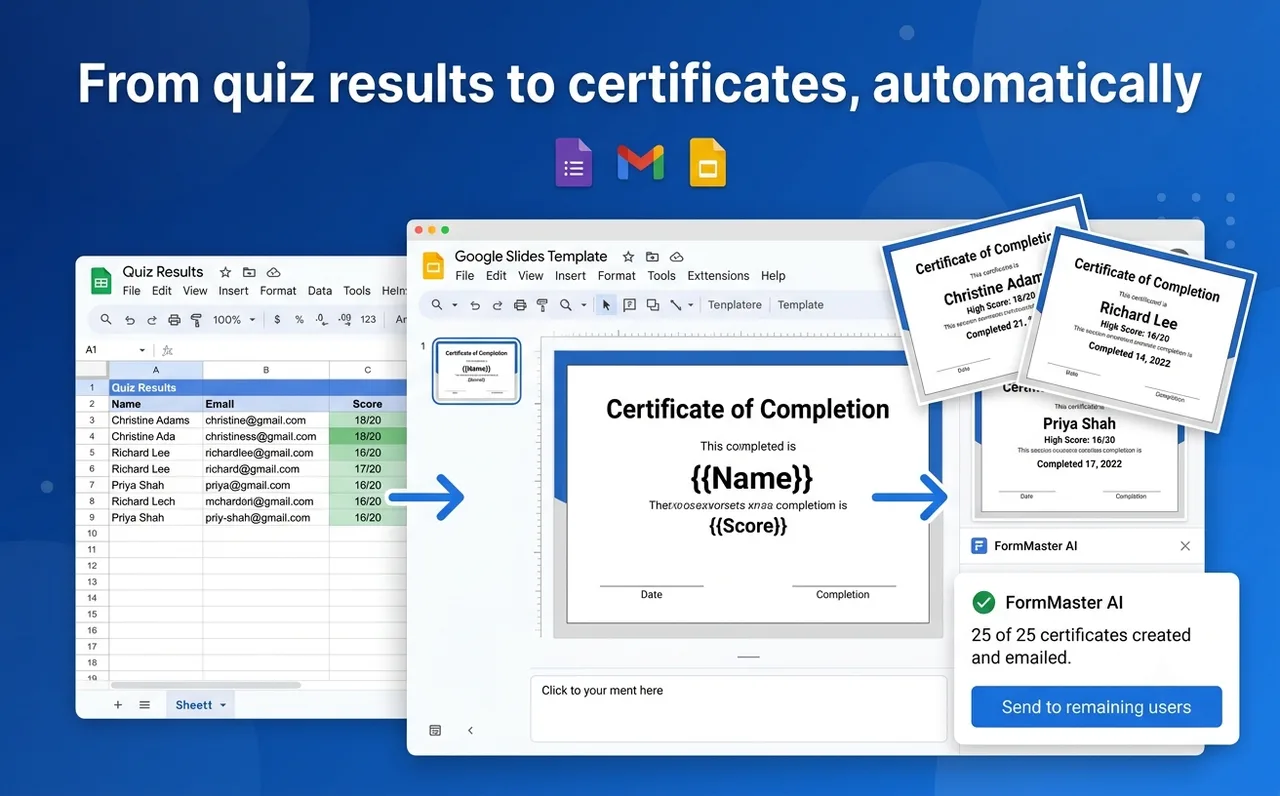Open the all sheets list icon
The image size is (1280, 796).
pyautogui.click(x=145, y=705)
